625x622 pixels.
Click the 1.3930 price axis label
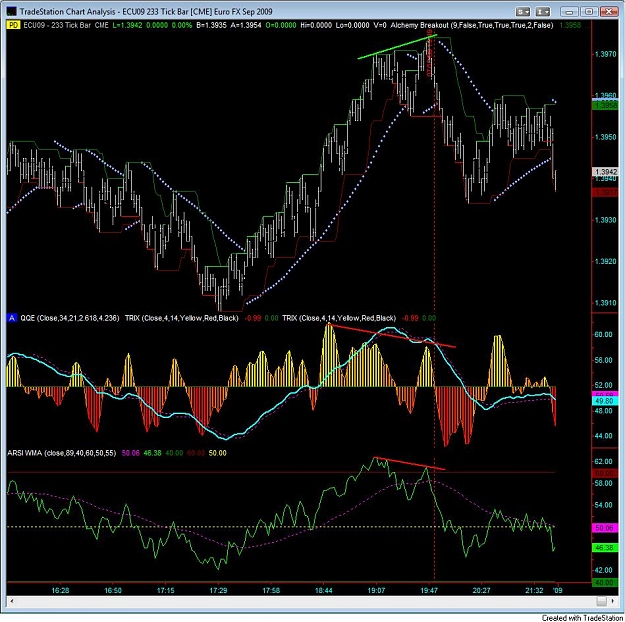click(x=605, y=220)
